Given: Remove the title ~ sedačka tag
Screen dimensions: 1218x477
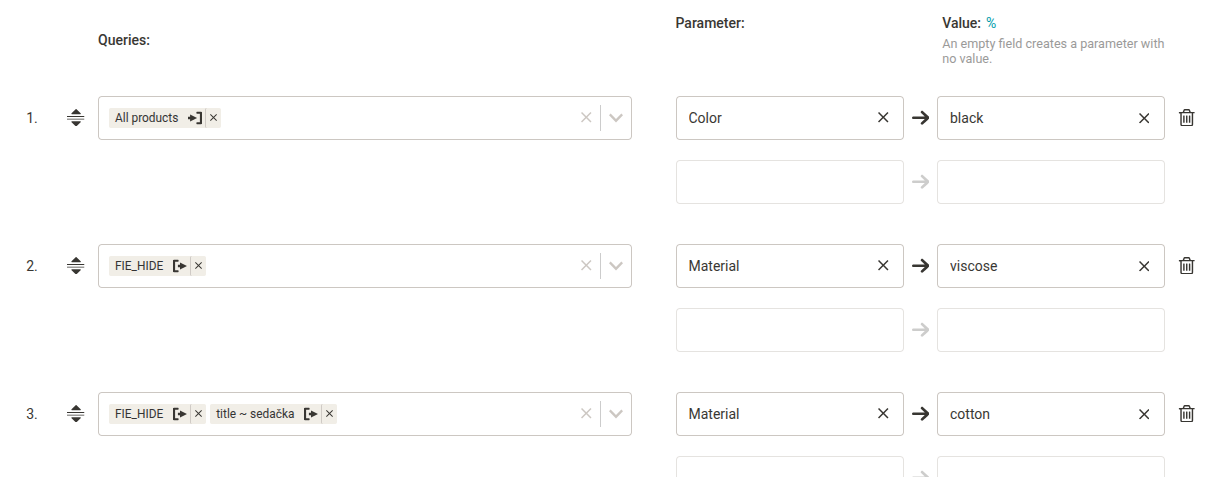Looking at the screenshot, I should coord(330,414).
